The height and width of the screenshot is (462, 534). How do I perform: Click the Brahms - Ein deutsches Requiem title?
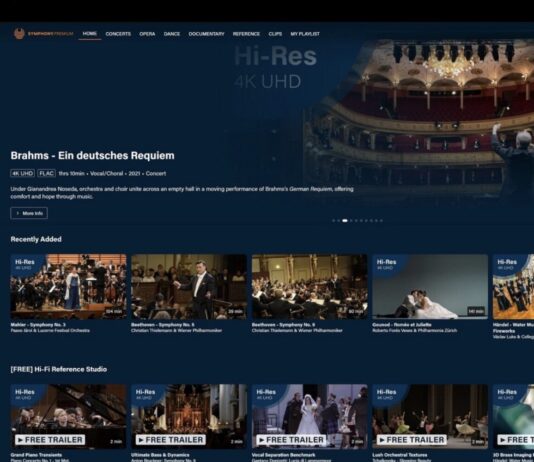[92, 156]
